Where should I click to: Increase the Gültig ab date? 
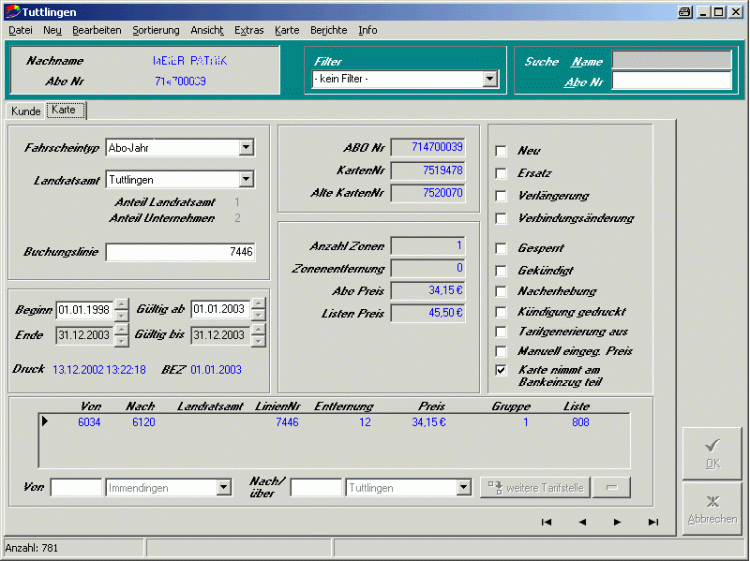[258, 304]
